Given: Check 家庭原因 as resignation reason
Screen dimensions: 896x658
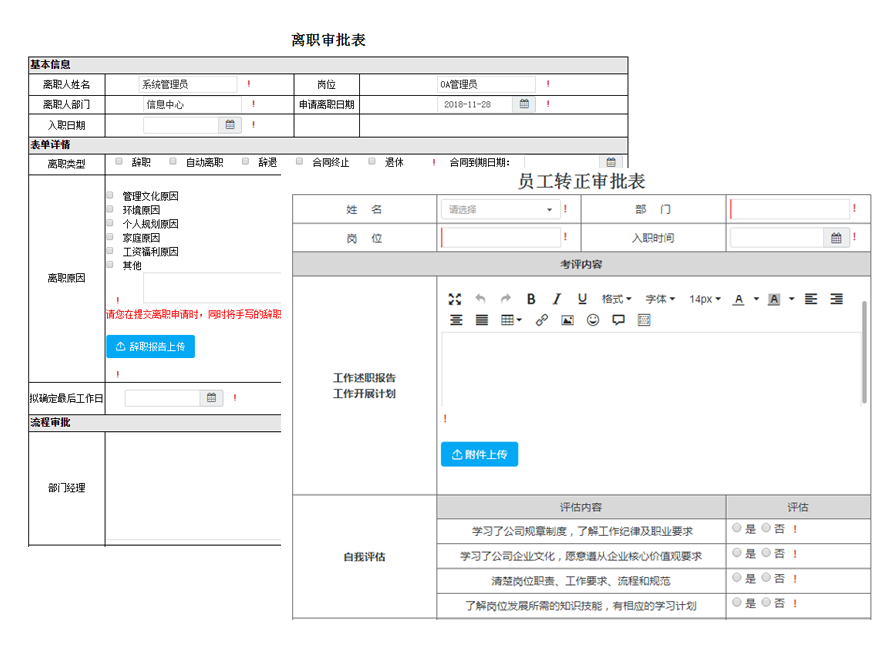Looking at the screenshot, I should [110, 236].
